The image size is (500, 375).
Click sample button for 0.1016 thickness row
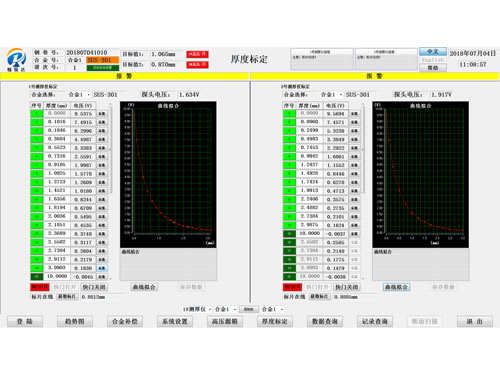pyautogui.click(x=102, y=122)
